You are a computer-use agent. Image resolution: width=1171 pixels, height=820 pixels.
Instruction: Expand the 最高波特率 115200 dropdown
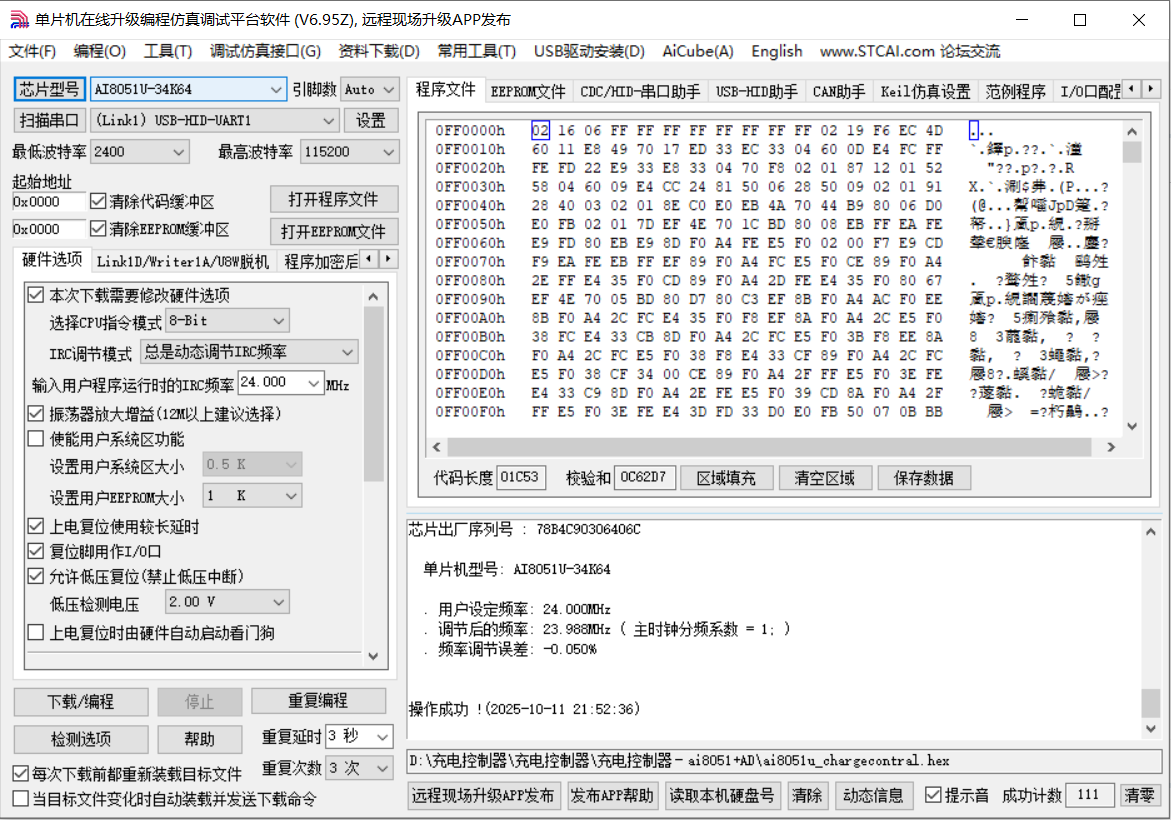[x=386, y=152]
